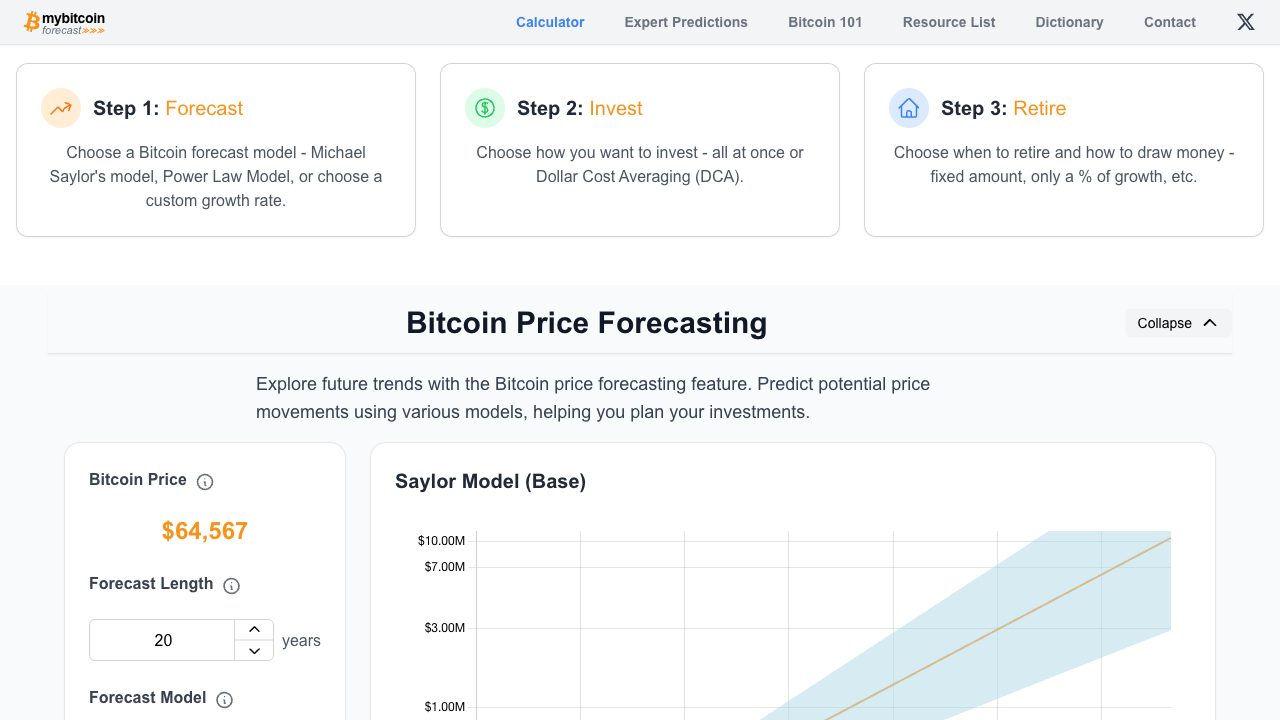Image resolution: width=1280 pixels, height=720 pixels.
Task: Open the Dictionary page
Action: 1069,22
